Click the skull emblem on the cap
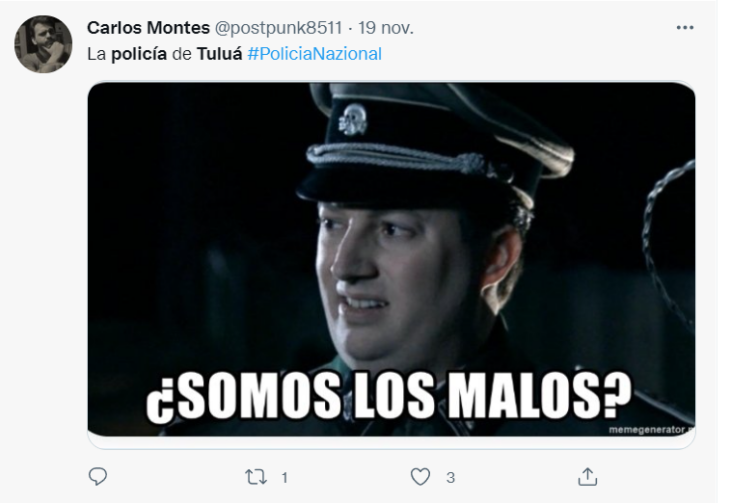The image size is (730, 503). point(352,120)
